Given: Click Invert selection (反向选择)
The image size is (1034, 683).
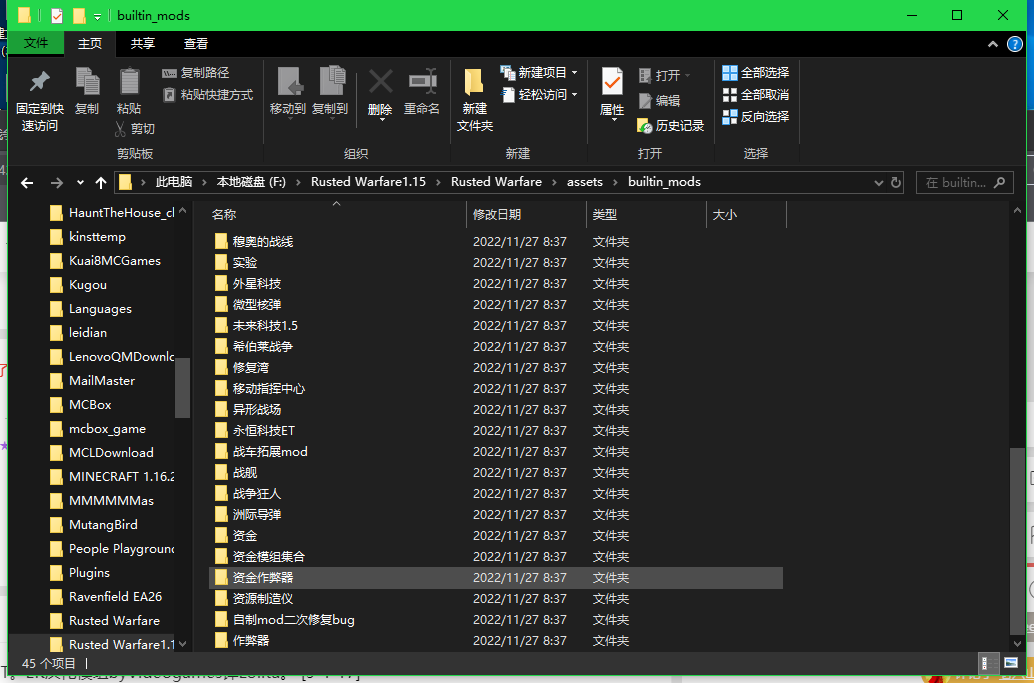Looking at the screenshot, I should click(x=755, y=117).
